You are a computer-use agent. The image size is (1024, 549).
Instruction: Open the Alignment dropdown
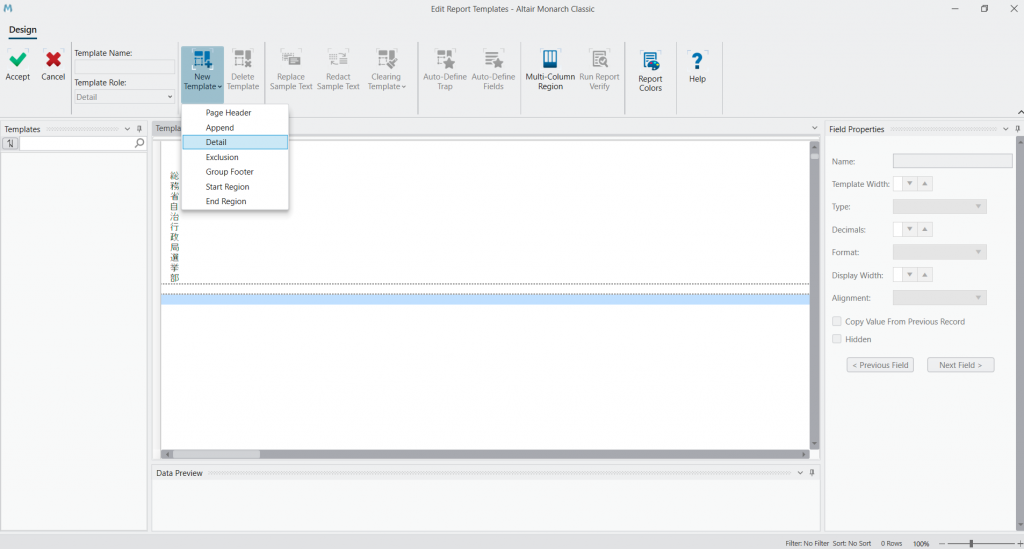click(939, 298)
